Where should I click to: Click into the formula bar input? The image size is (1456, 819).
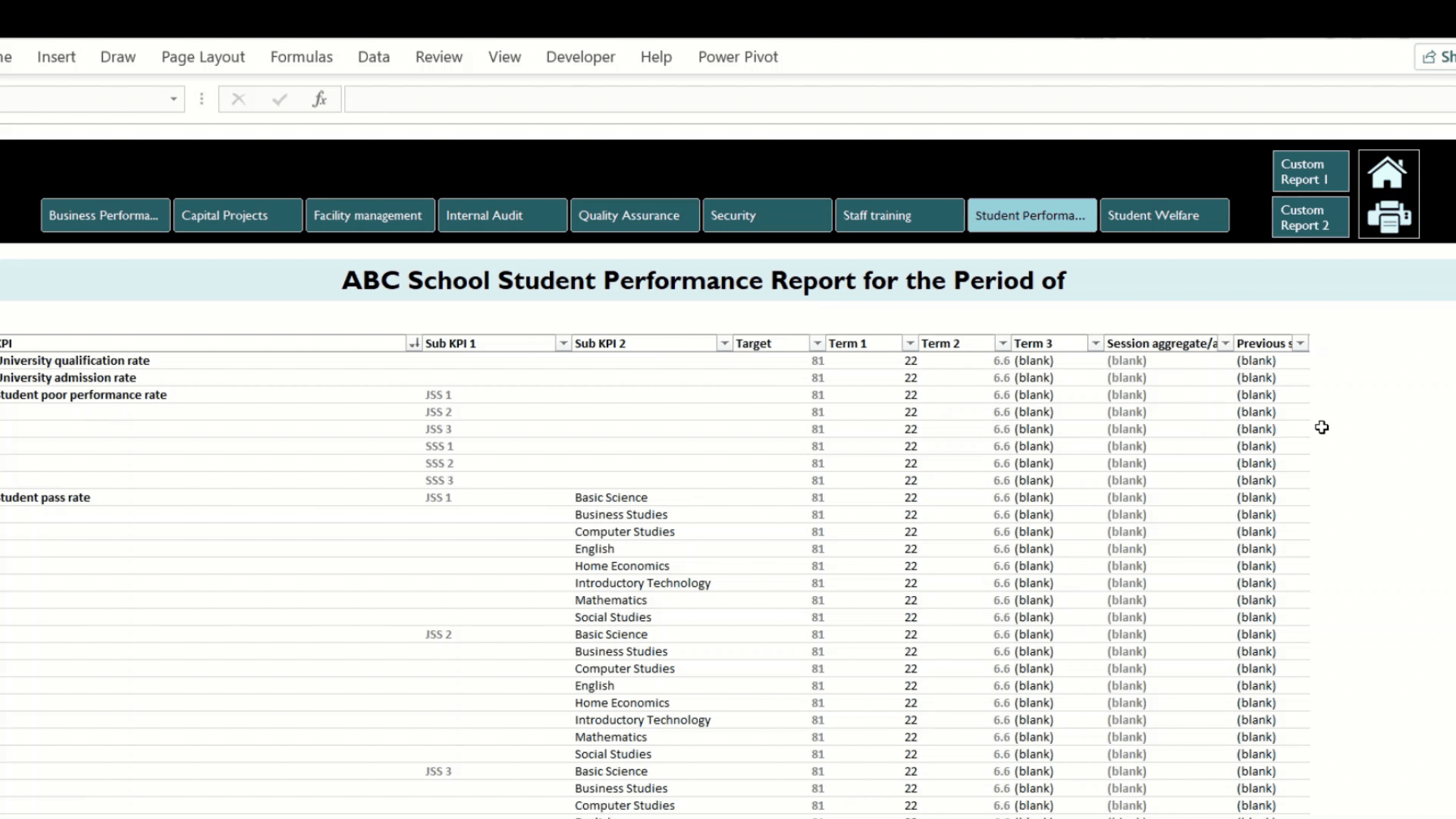pos(900,99)
